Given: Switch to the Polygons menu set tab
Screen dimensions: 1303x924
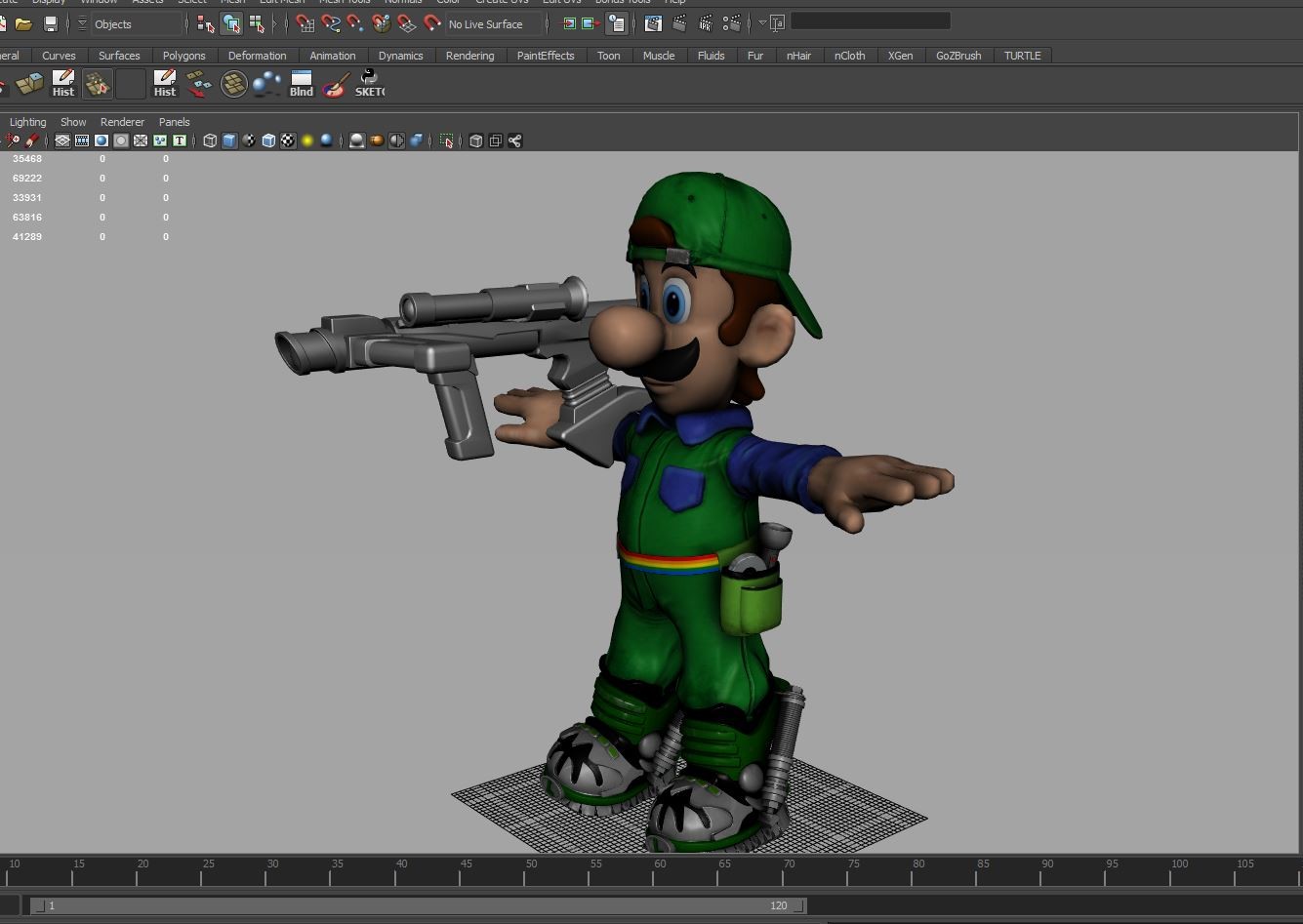Looking at the screenshot, I should (x=183, y=56).
